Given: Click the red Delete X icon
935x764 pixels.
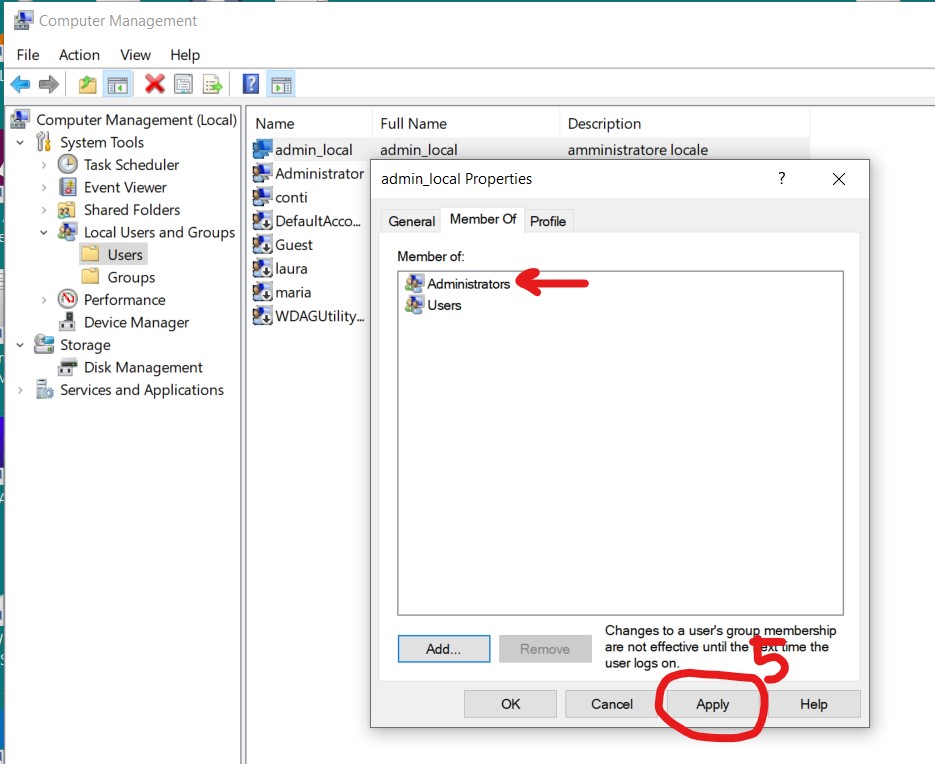Looking at the screenshot, I should pos(154,85).
